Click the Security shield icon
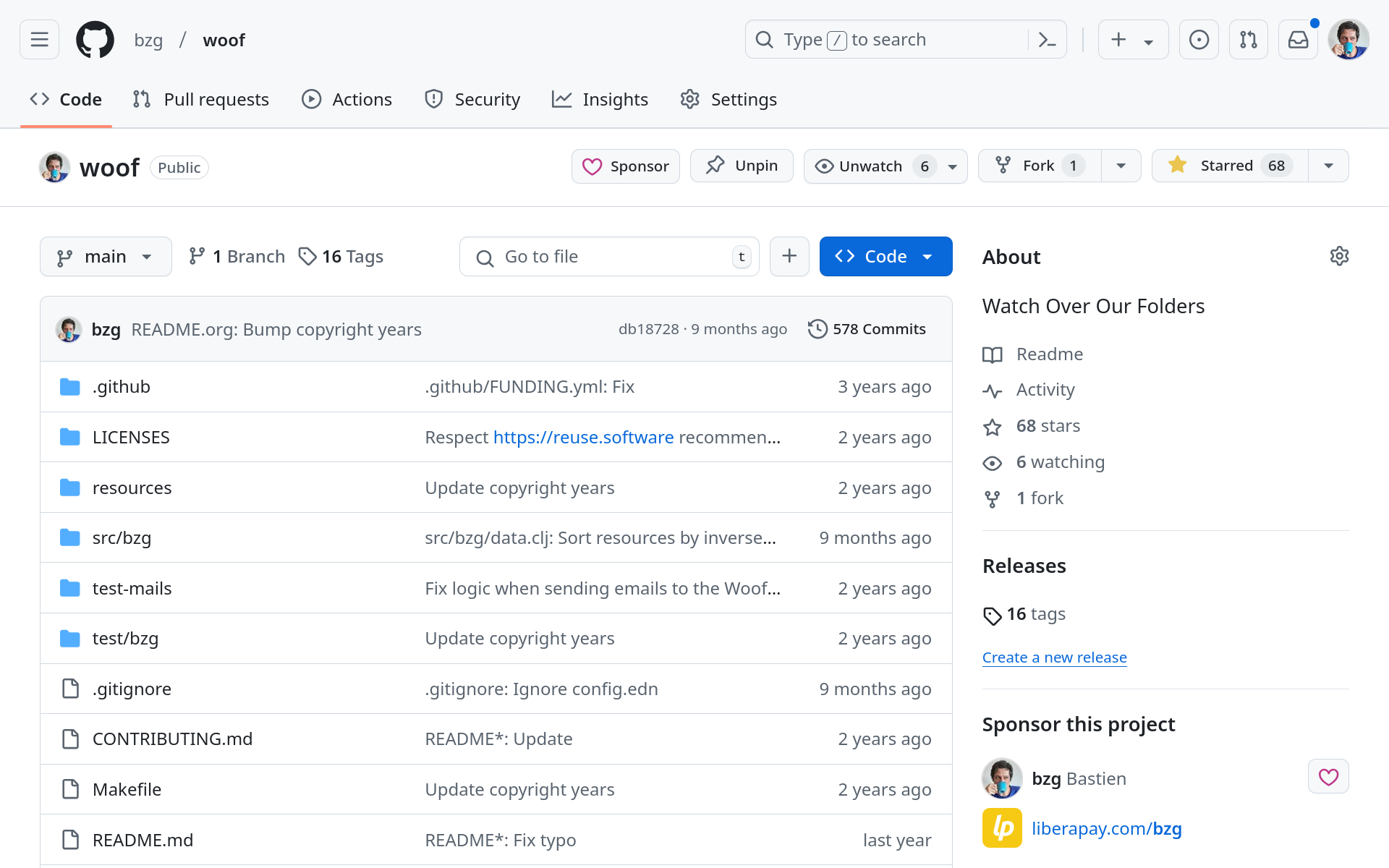This screenshot has width=1389, height=868. [431, 99]
